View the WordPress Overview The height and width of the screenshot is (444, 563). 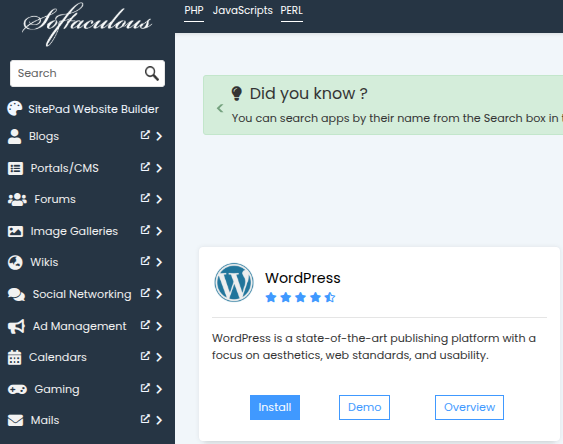coord(469,407)
